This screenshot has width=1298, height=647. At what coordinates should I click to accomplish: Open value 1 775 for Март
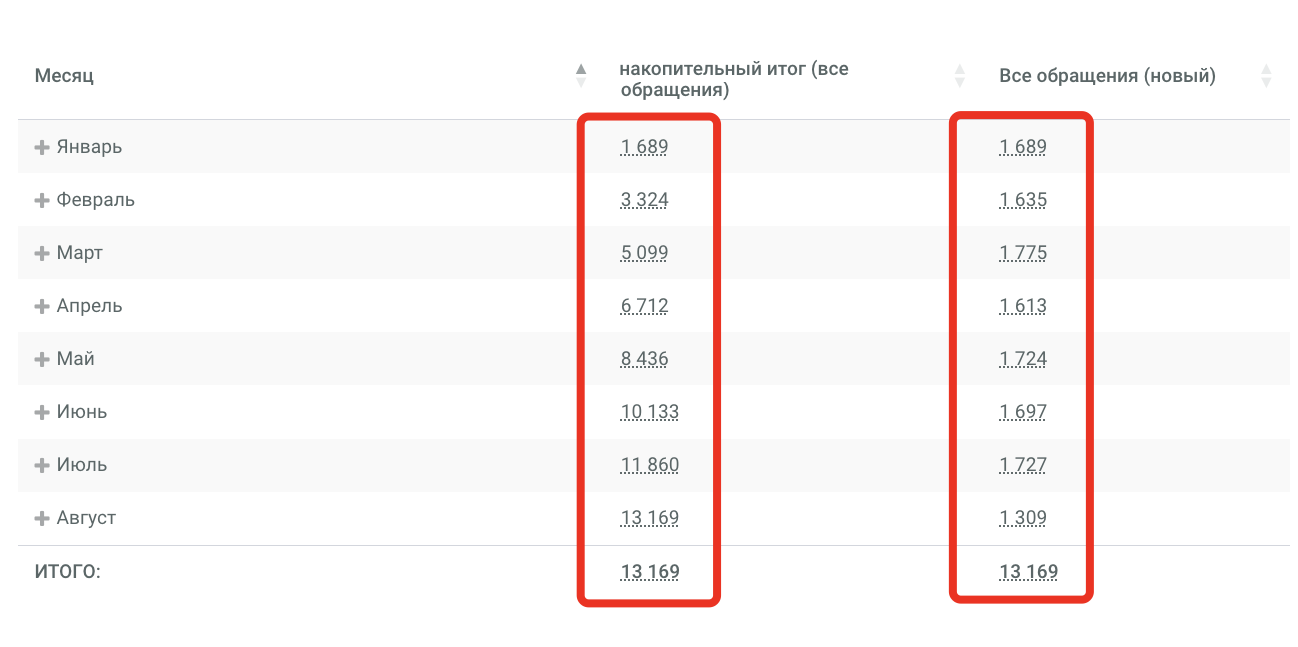click(1023, 253)
